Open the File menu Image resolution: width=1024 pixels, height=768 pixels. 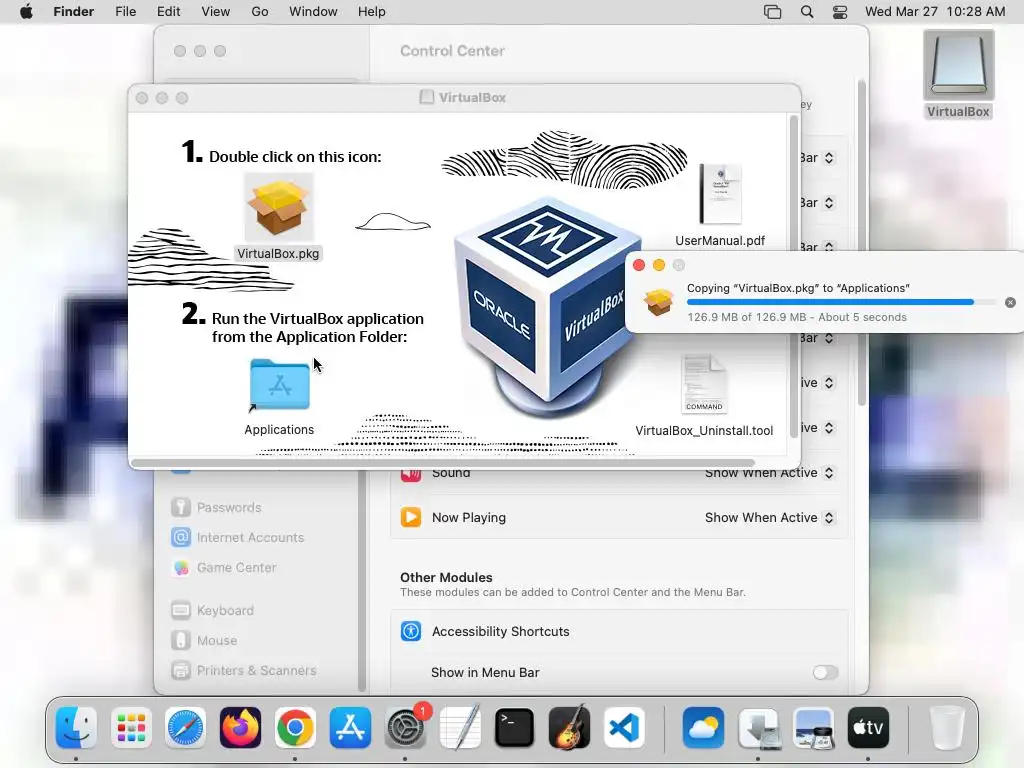(x=125, y=12)
